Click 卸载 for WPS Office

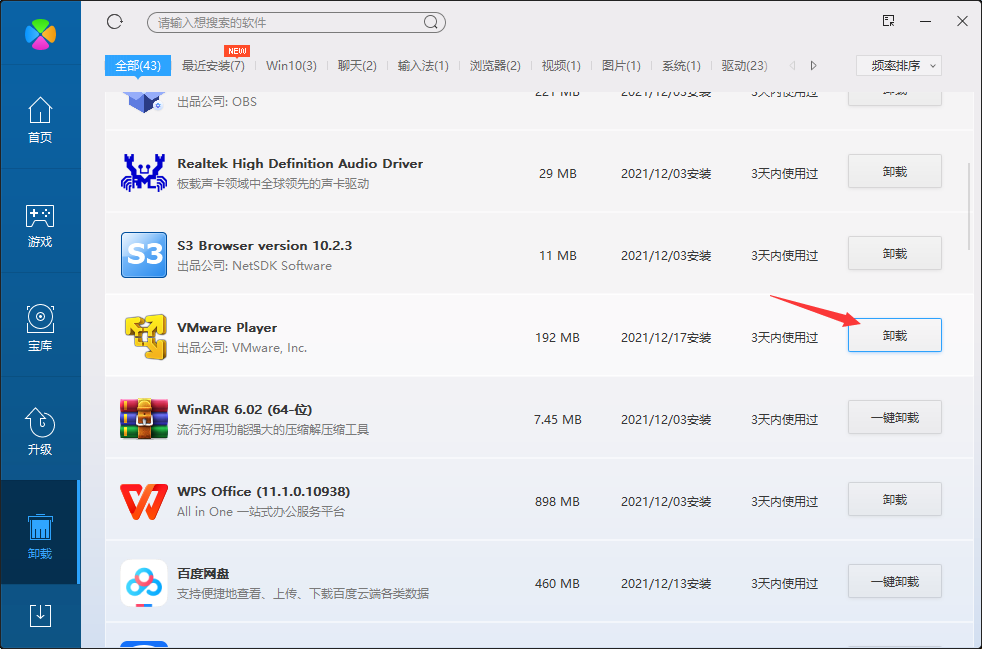(x=894, y=499)
